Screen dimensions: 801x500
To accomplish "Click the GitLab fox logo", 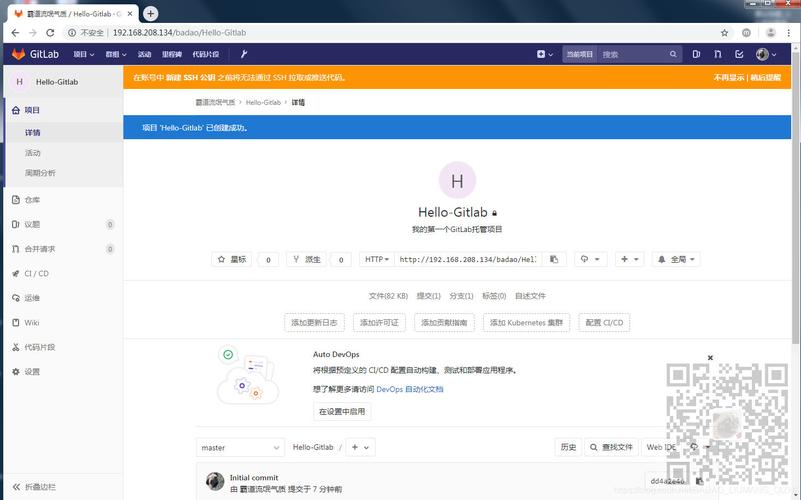I will coord(18,54).
